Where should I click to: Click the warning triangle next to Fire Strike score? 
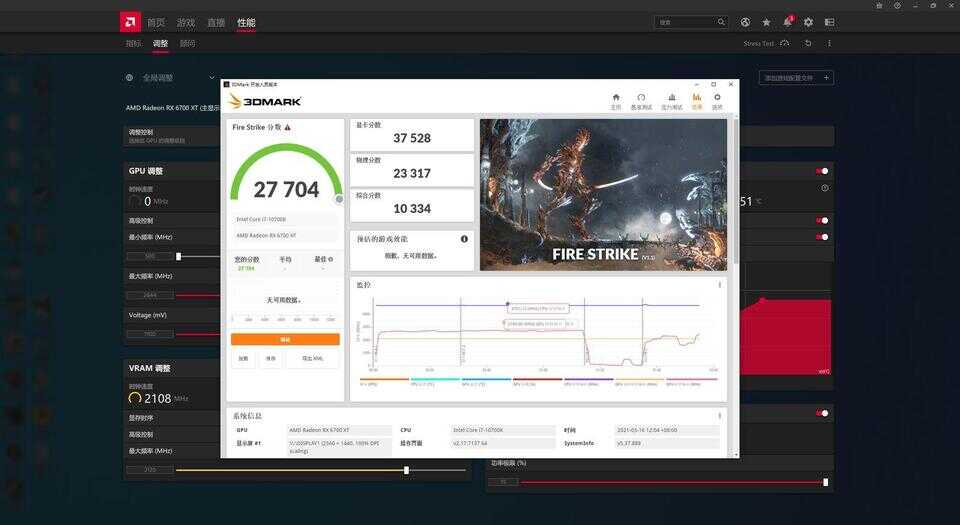pos(288,127)
